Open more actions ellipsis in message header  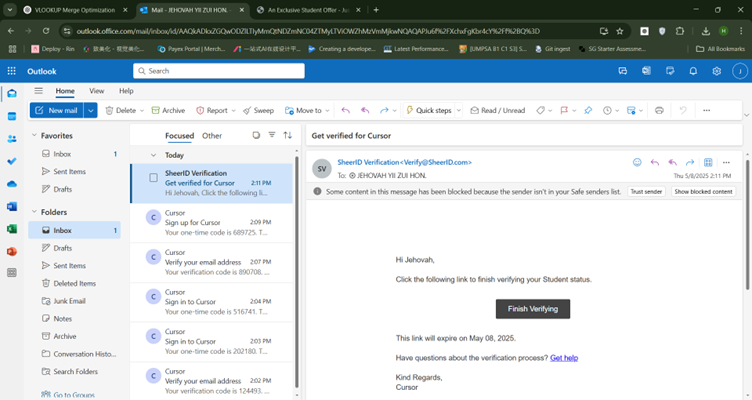tap(726, 162)
